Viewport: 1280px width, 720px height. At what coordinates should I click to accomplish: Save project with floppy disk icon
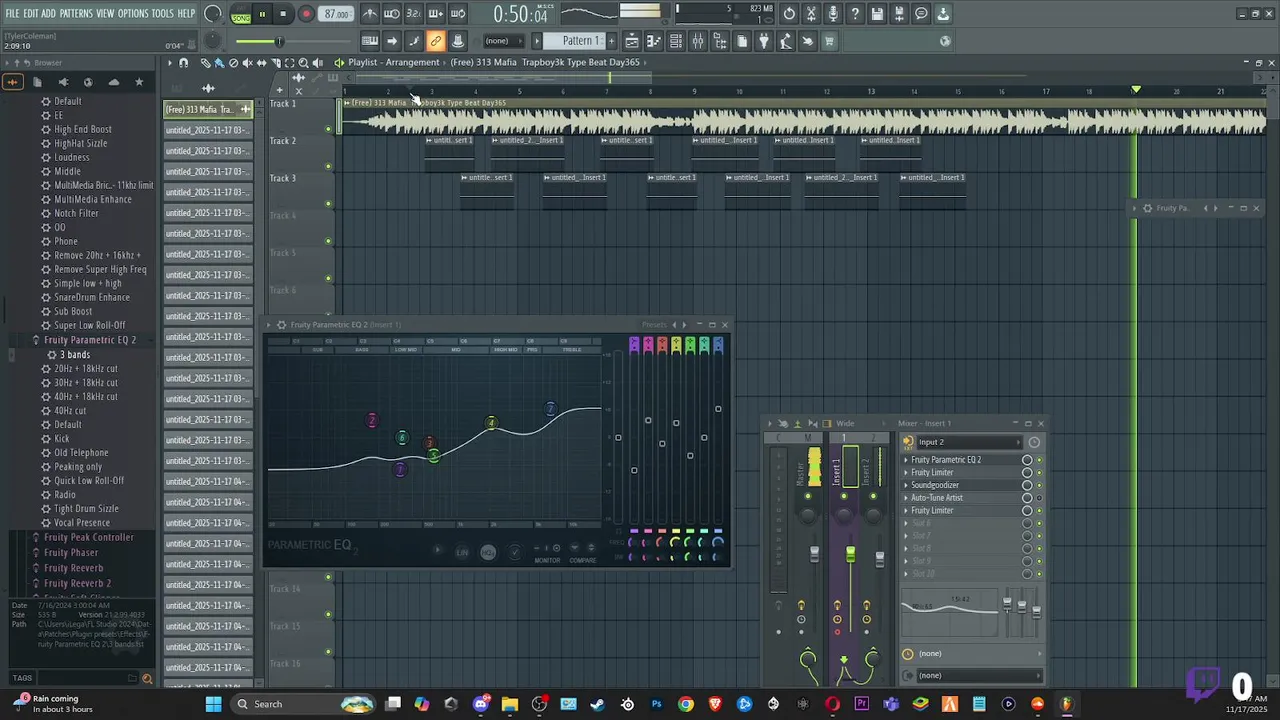[877, 14]
